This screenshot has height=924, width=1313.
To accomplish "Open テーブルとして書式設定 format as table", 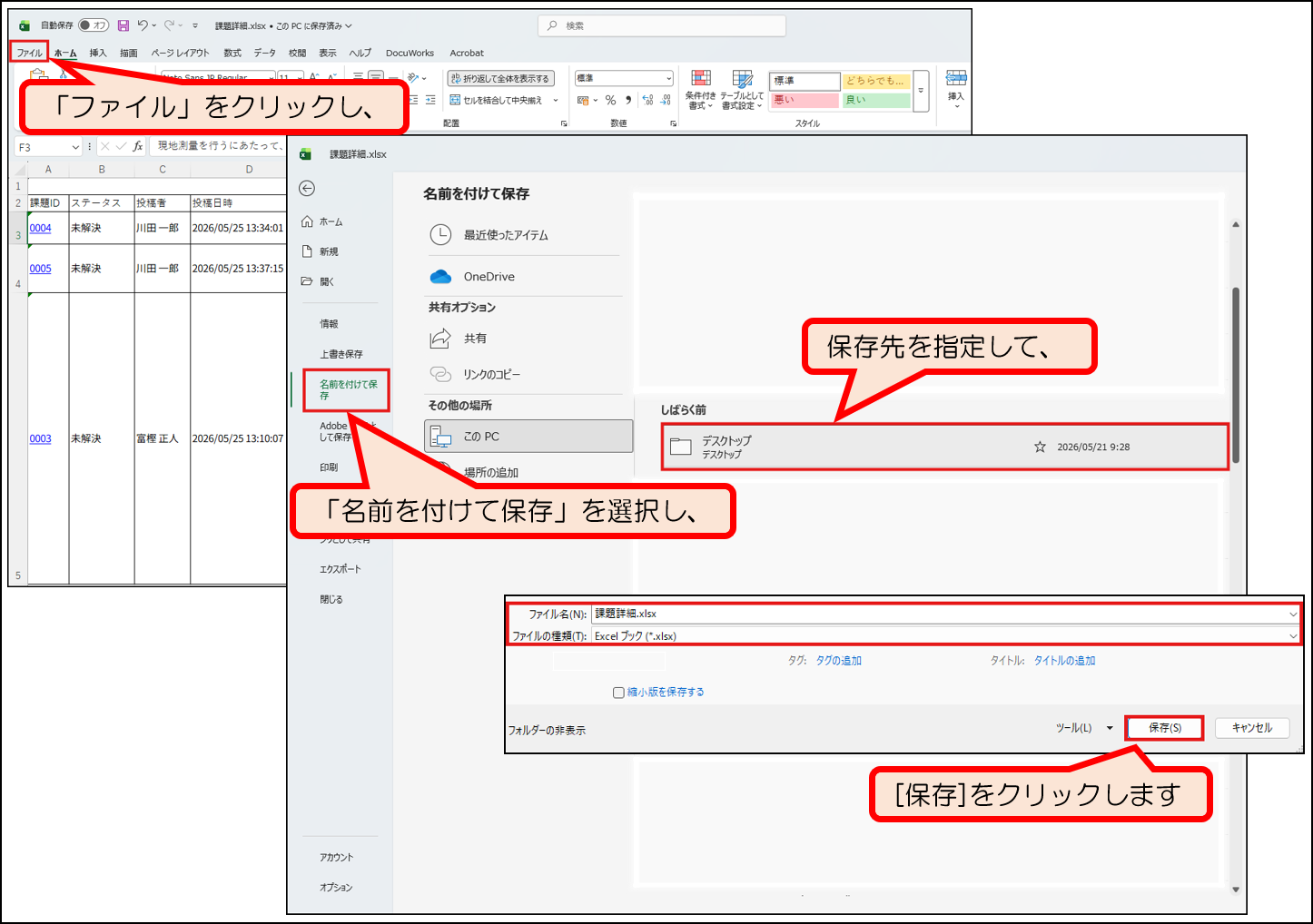I will coord(742,90).
